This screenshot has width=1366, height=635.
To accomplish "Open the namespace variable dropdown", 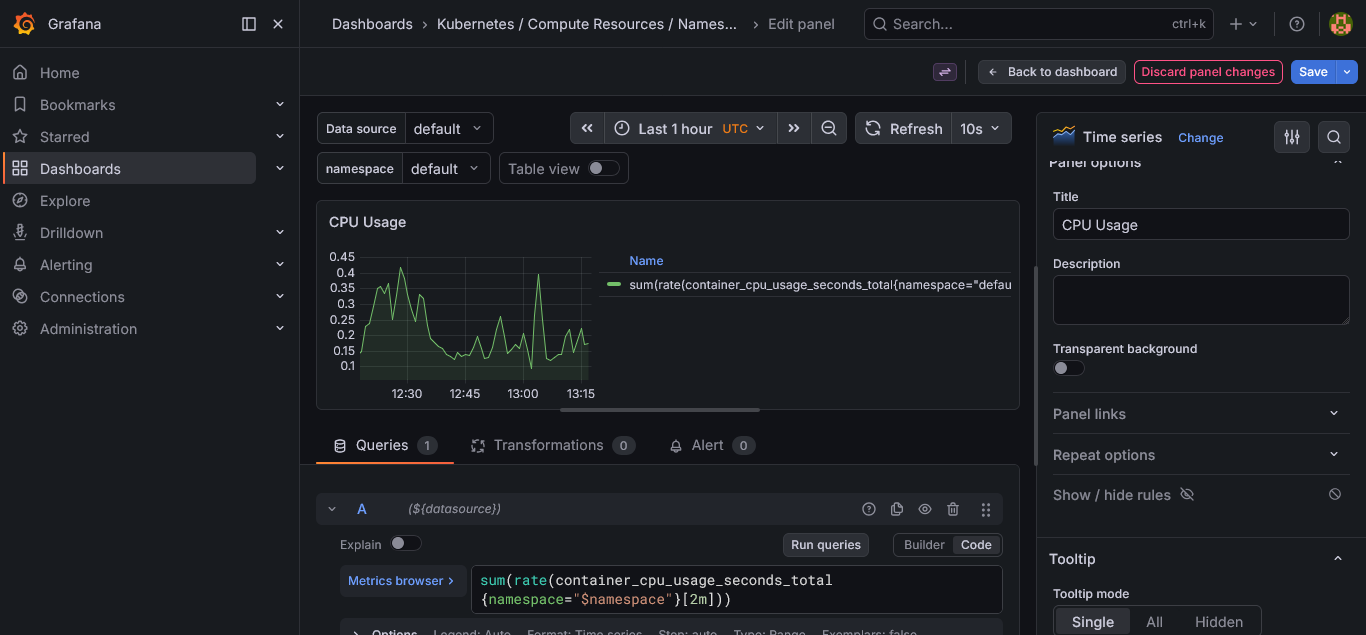I will pos(446,168).
